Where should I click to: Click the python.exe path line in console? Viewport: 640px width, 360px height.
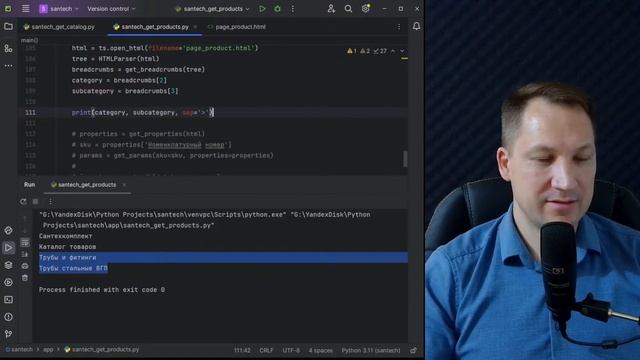pyautogui.click(x=204, y=220)
